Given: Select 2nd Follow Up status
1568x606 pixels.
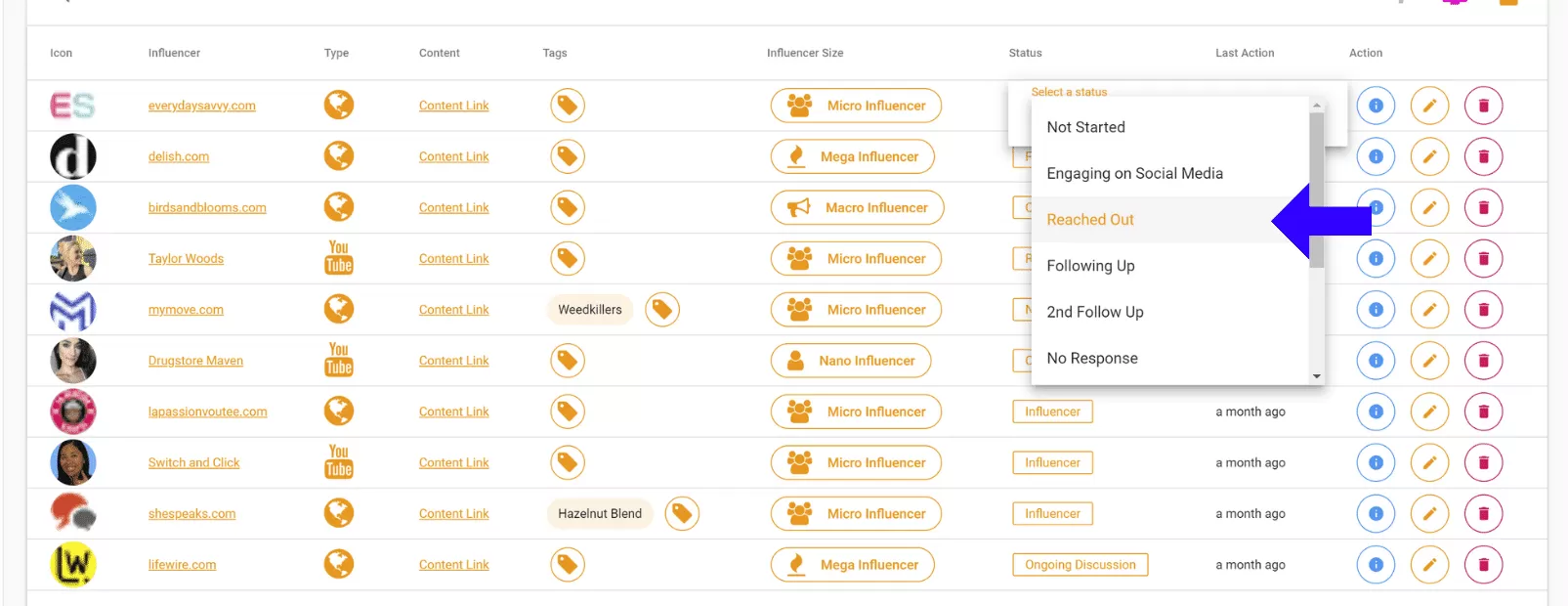Looking at the screenshot, I should 1170,312.
